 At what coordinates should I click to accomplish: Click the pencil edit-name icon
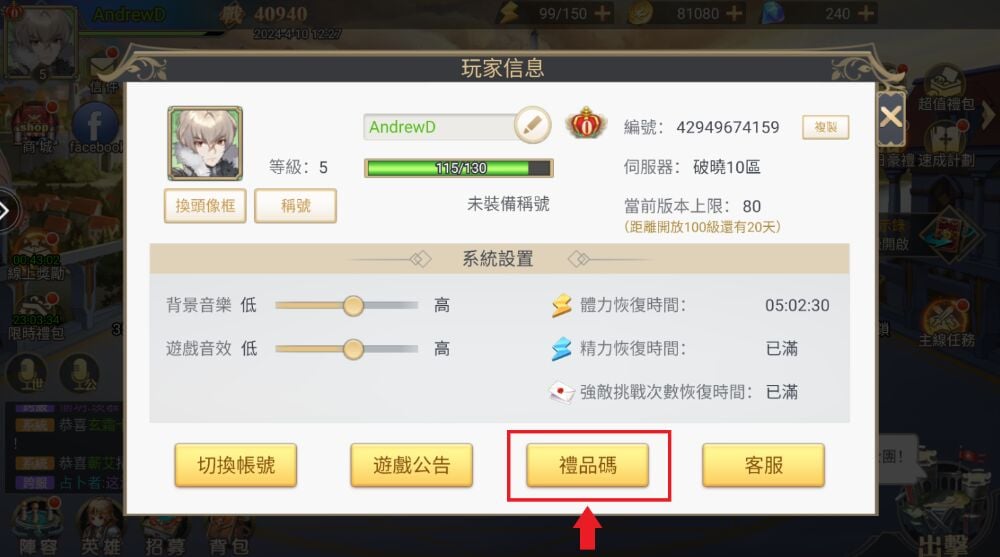pyautogui.click(x=533, y=125)
